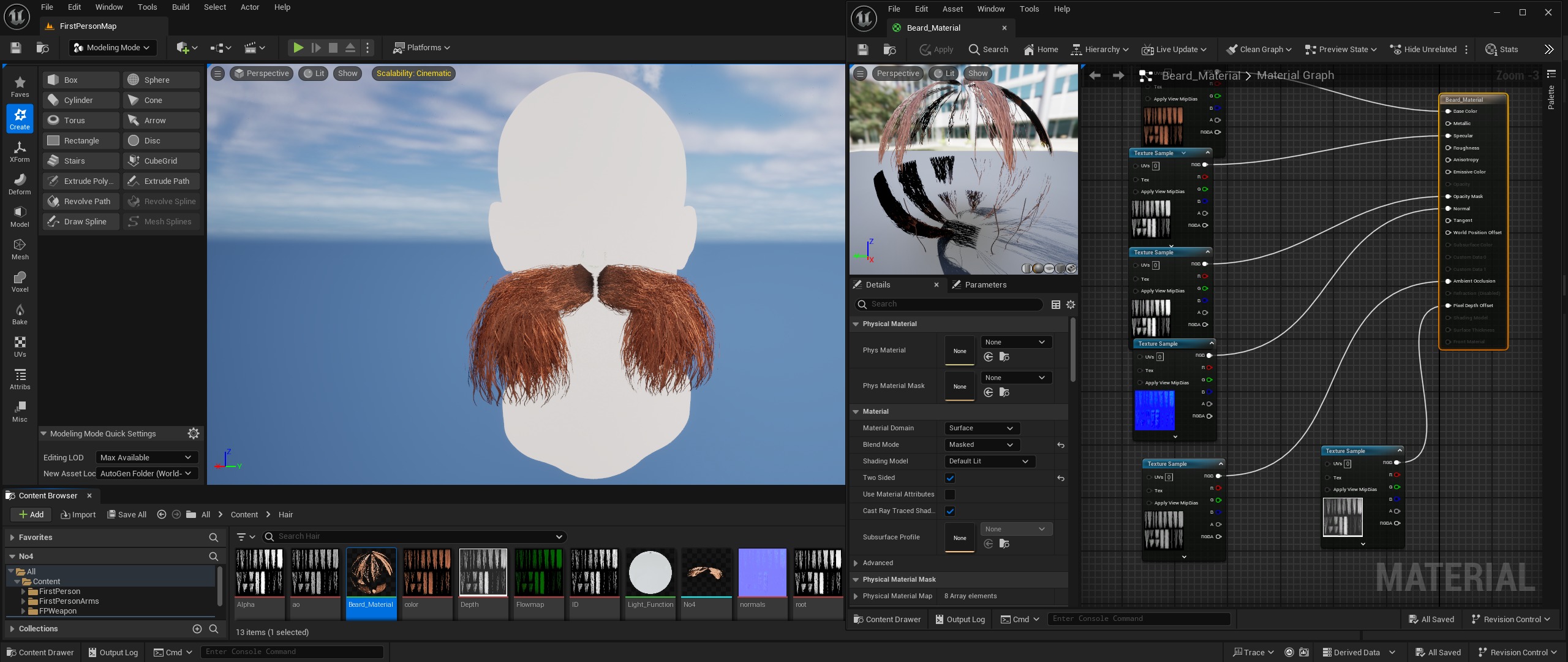Click the Hide Unrelated button
Screen dimensions: 1568x662
tap(1423, 49)
